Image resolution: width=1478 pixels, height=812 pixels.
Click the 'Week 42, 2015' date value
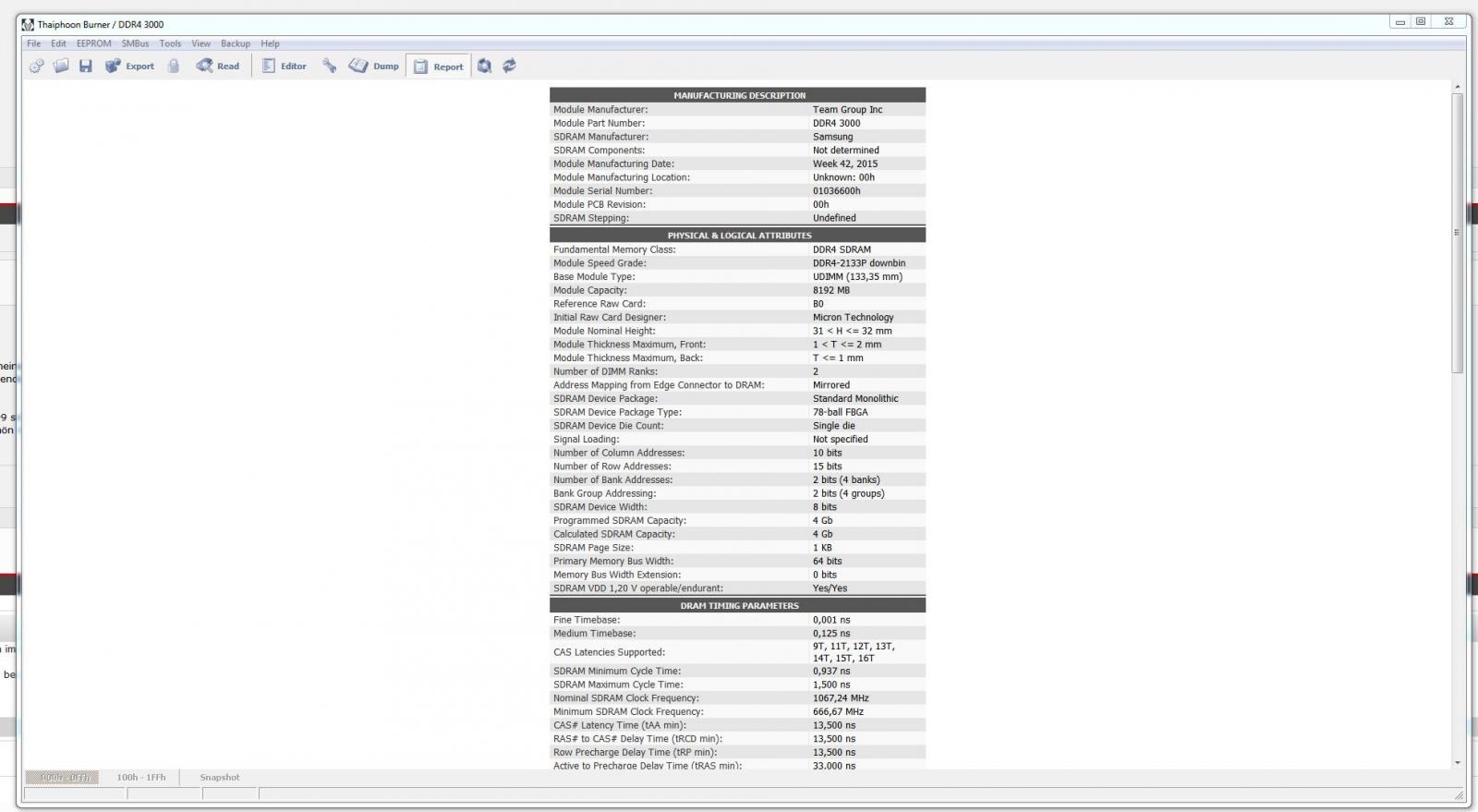[x=845, y=164]
